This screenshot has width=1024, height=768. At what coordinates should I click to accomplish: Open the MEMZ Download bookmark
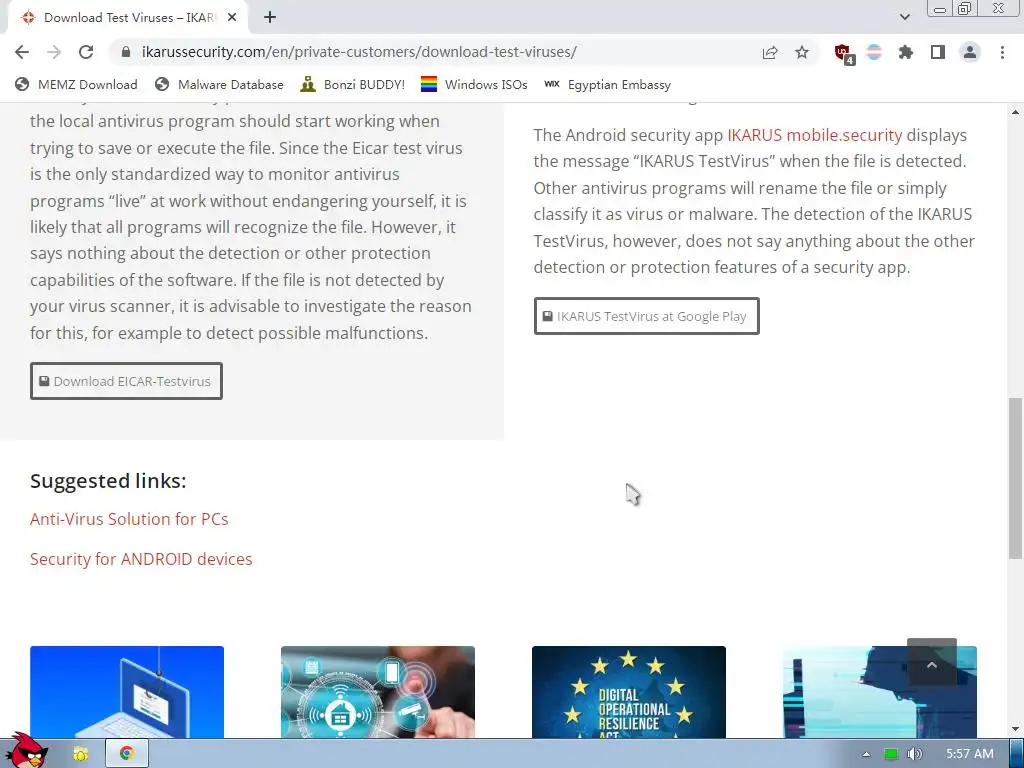76,84
